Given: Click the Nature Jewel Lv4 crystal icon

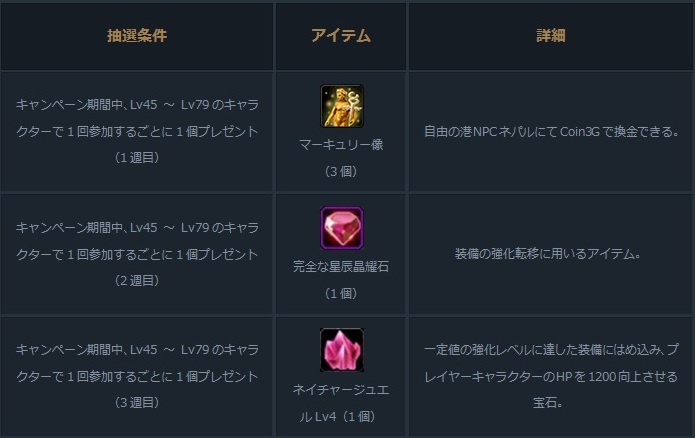Looking at the screenshot, I should [x=341, y=350].
